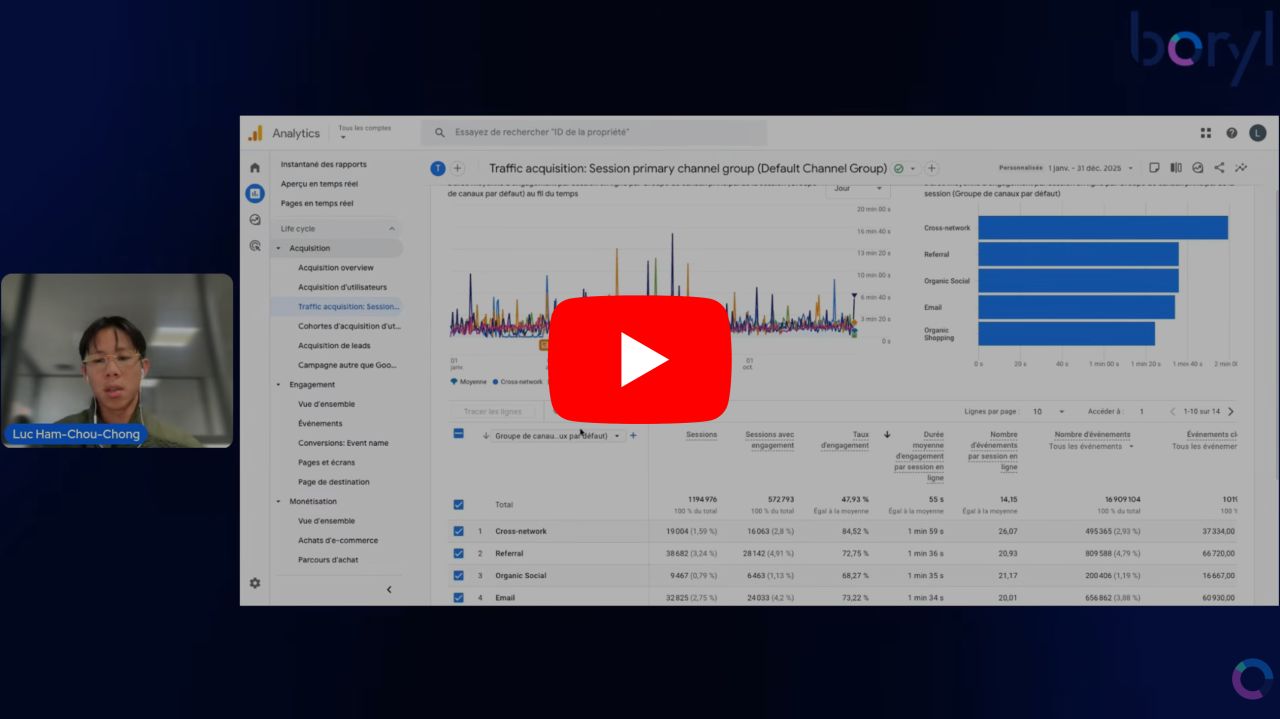This screenshot has height=719, width=1280.
Task: Open the Explore icon in the left rail
Action: pos(255,220)
